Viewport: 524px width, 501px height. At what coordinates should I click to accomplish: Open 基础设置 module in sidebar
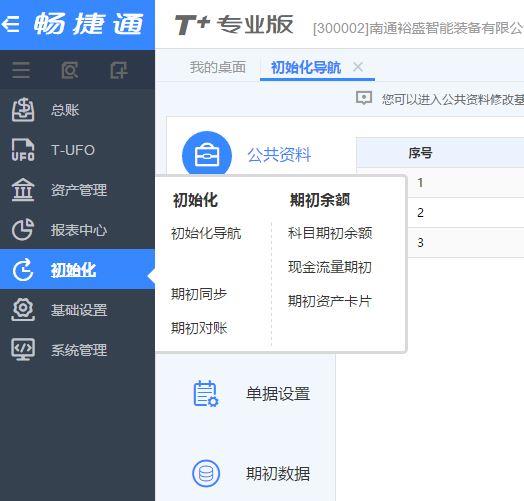point(77,309)
